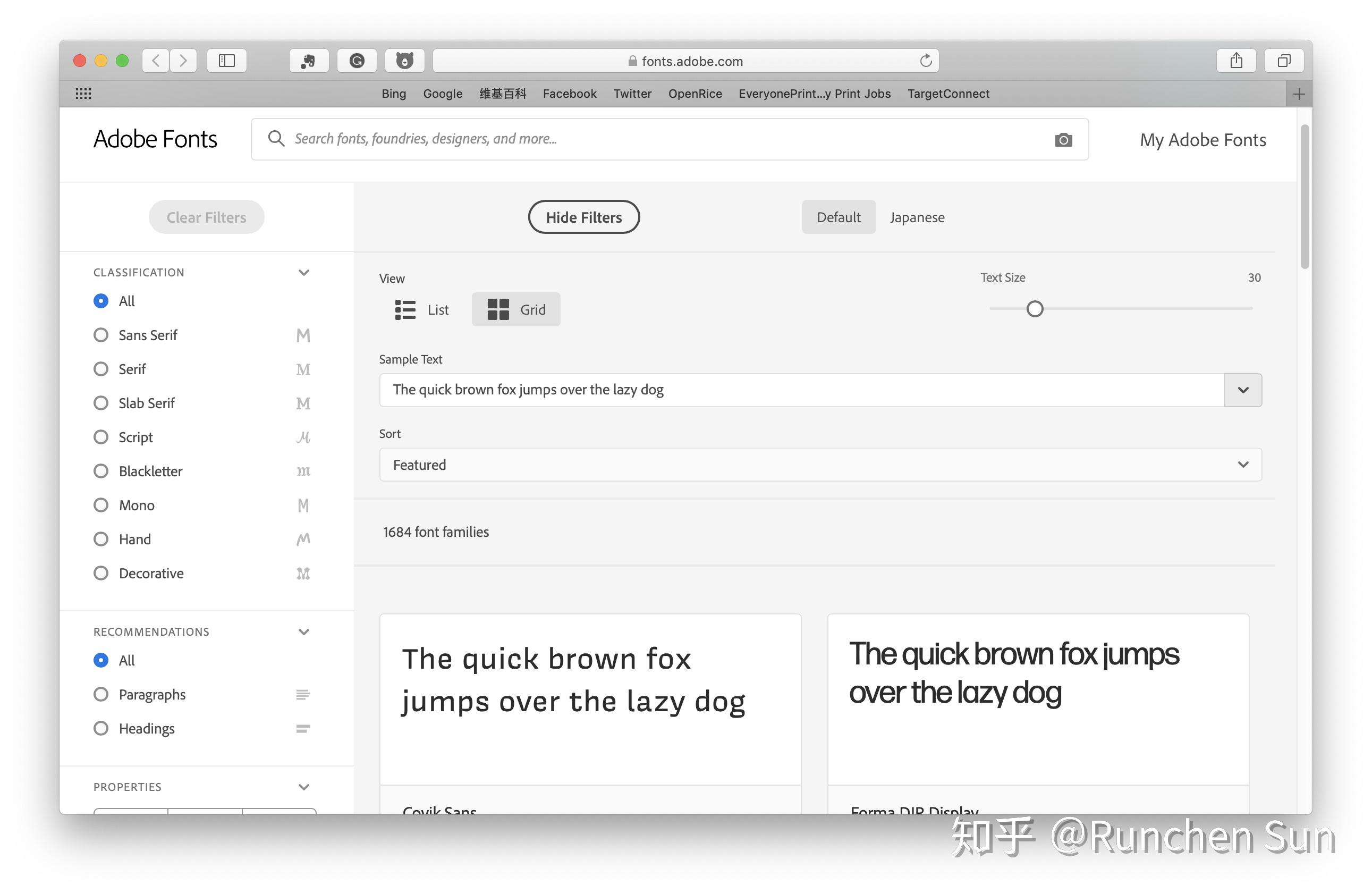Click the camera visual search icon
Screen dimensions: 1372x893
tap(1063, 139)
